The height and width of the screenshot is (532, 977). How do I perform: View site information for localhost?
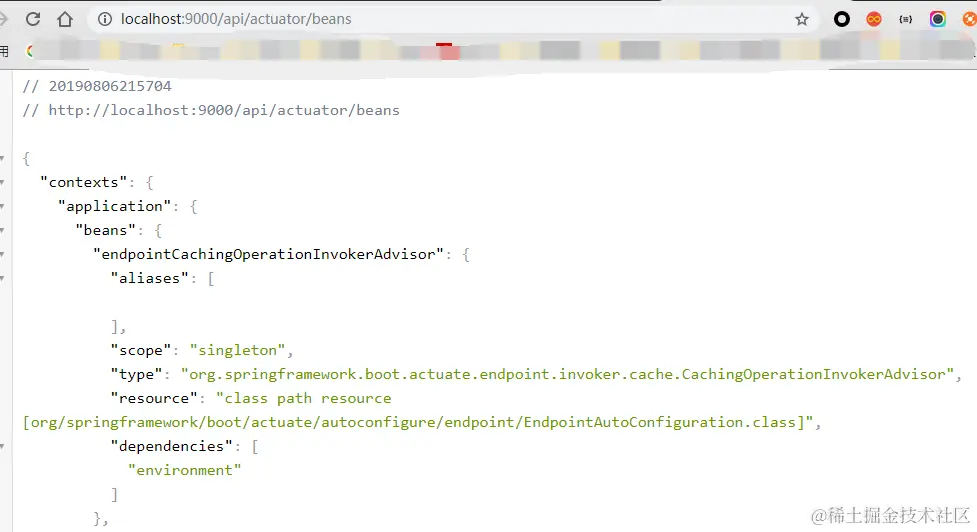[x=105, y=19]
